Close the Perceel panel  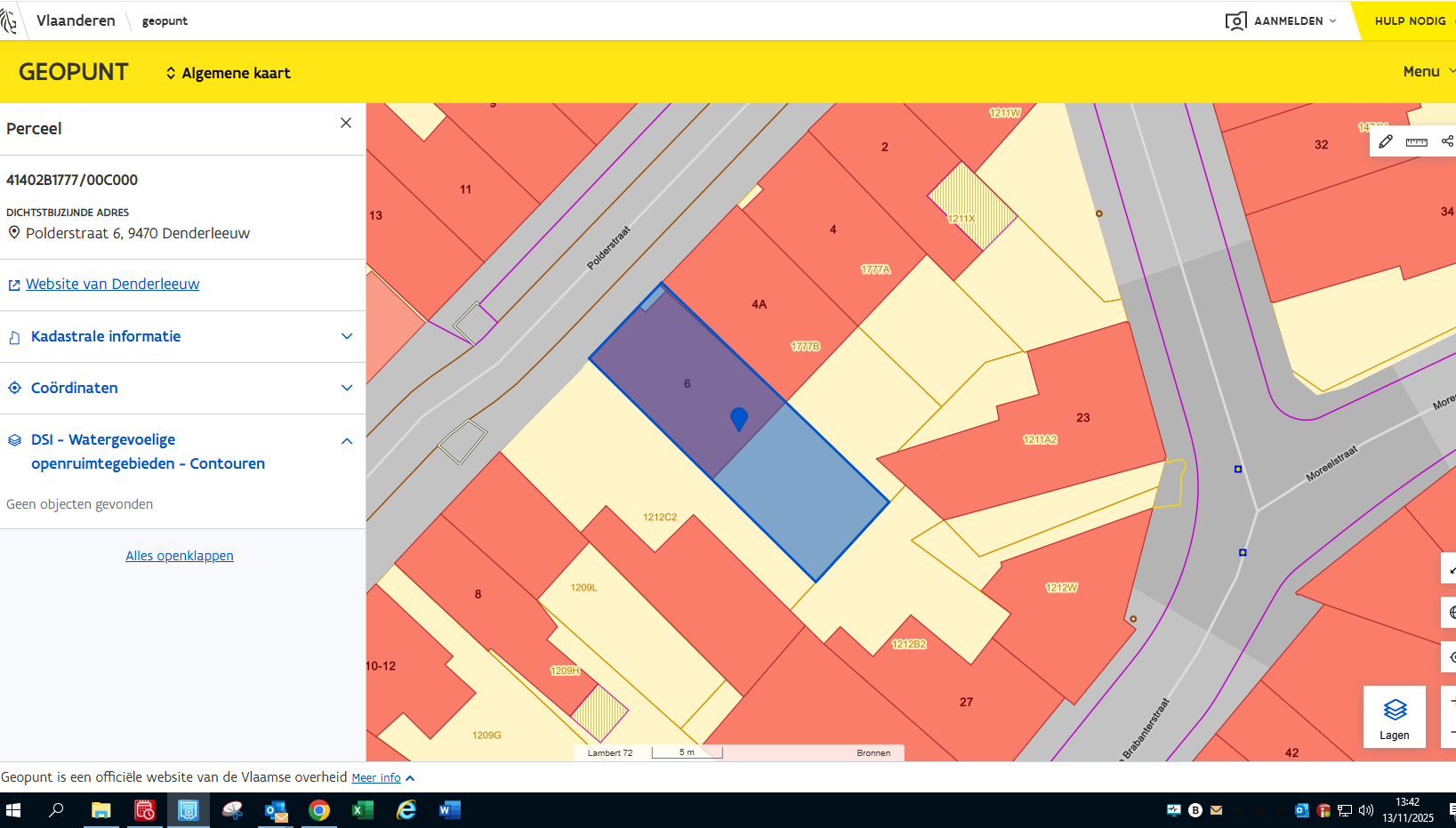click(x=346, y=123)
